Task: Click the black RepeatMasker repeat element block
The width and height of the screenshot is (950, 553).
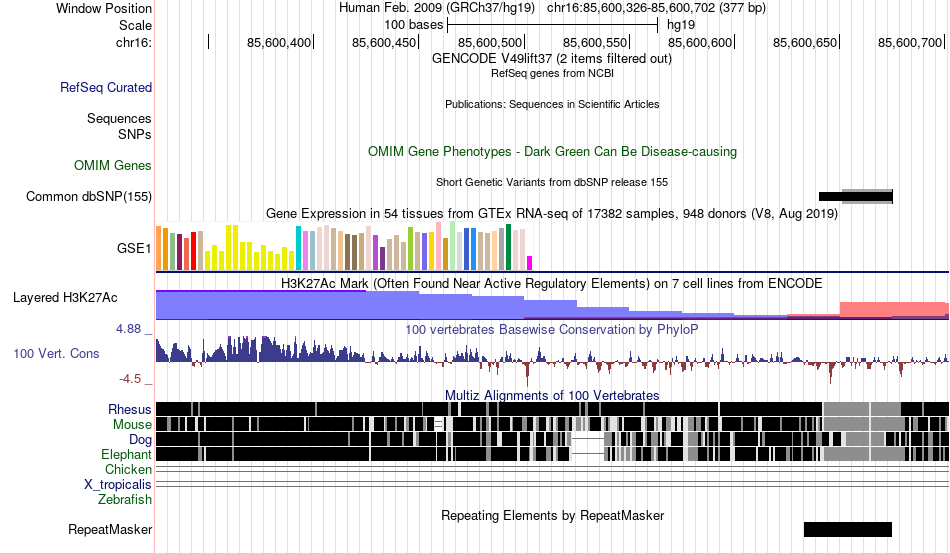Action: coord(848,529)
